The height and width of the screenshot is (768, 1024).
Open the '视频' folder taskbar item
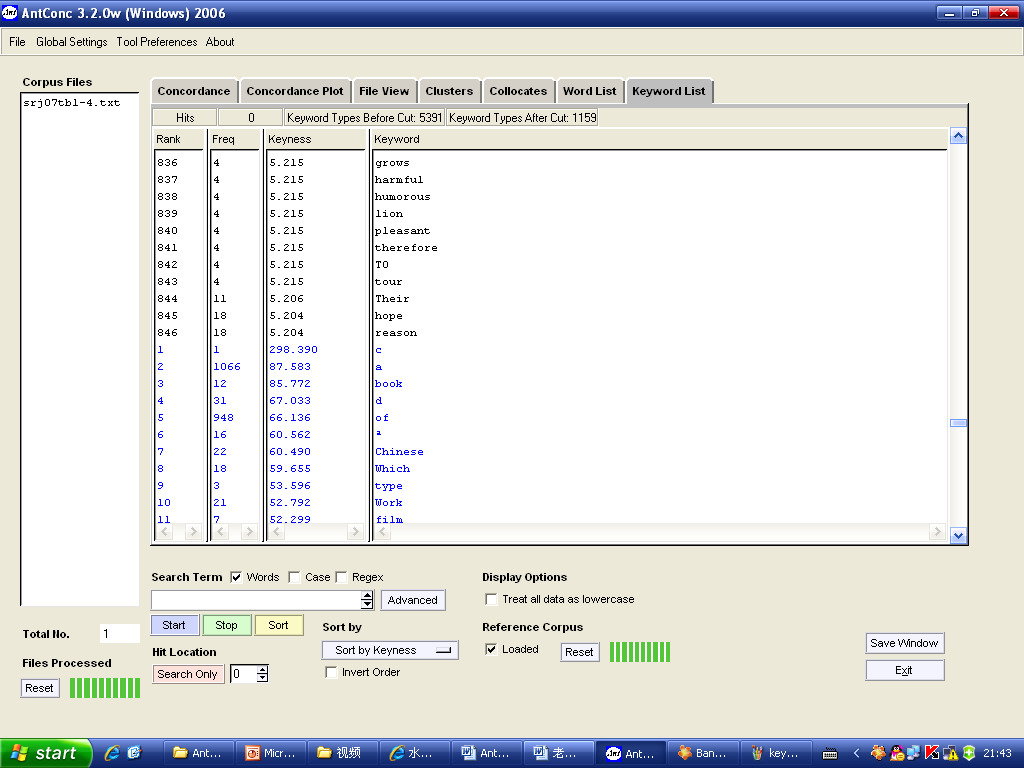[x=342, y=753]
